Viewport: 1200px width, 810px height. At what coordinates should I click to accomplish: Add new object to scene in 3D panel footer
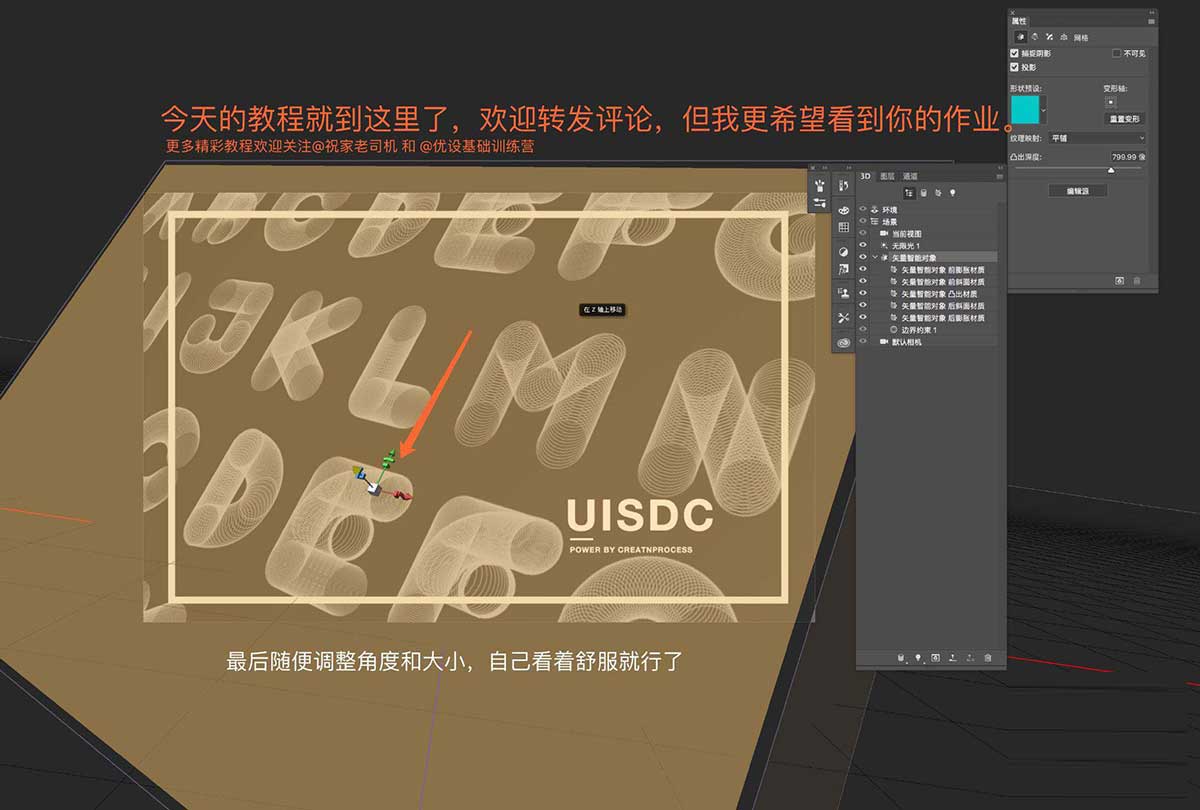pos(901,658)
